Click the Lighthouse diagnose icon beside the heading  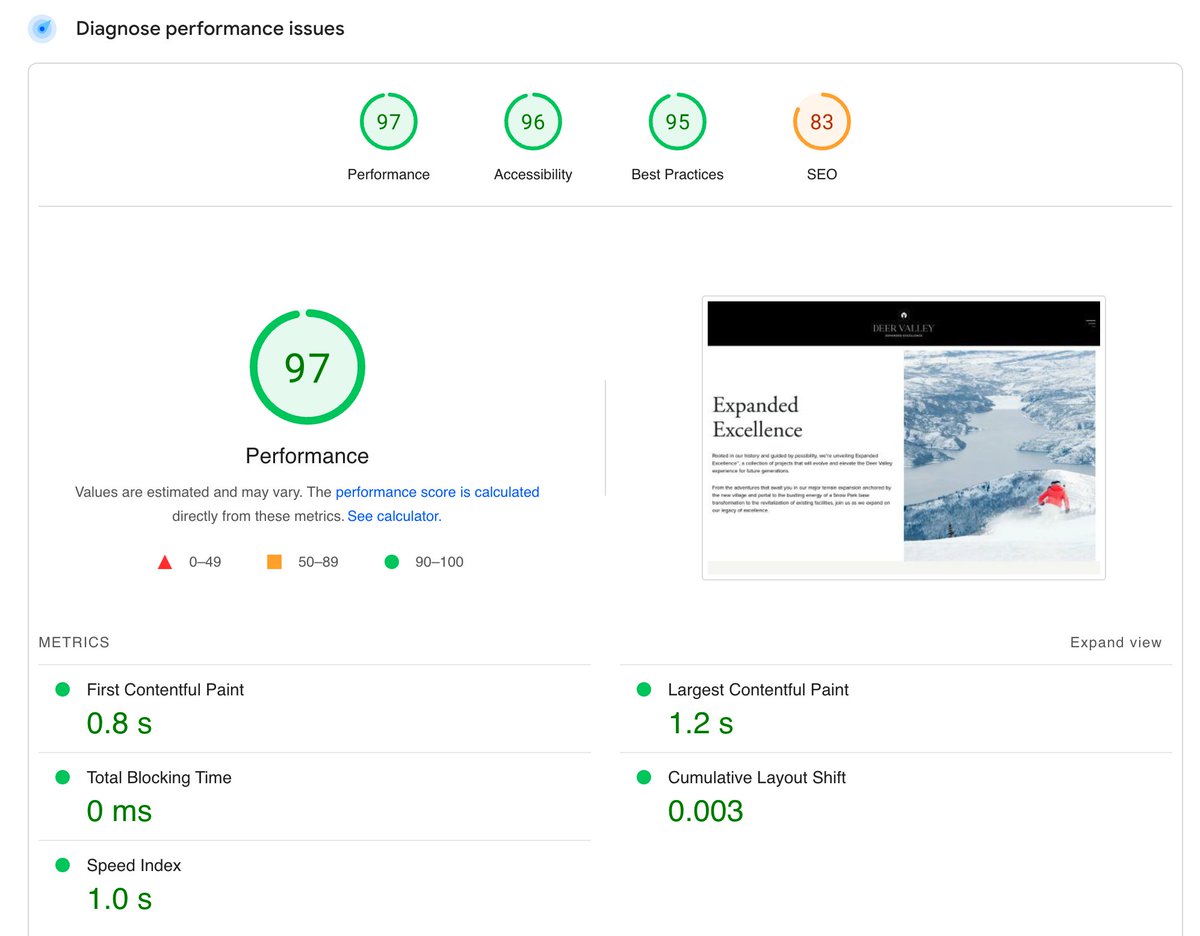pos(41,29)
